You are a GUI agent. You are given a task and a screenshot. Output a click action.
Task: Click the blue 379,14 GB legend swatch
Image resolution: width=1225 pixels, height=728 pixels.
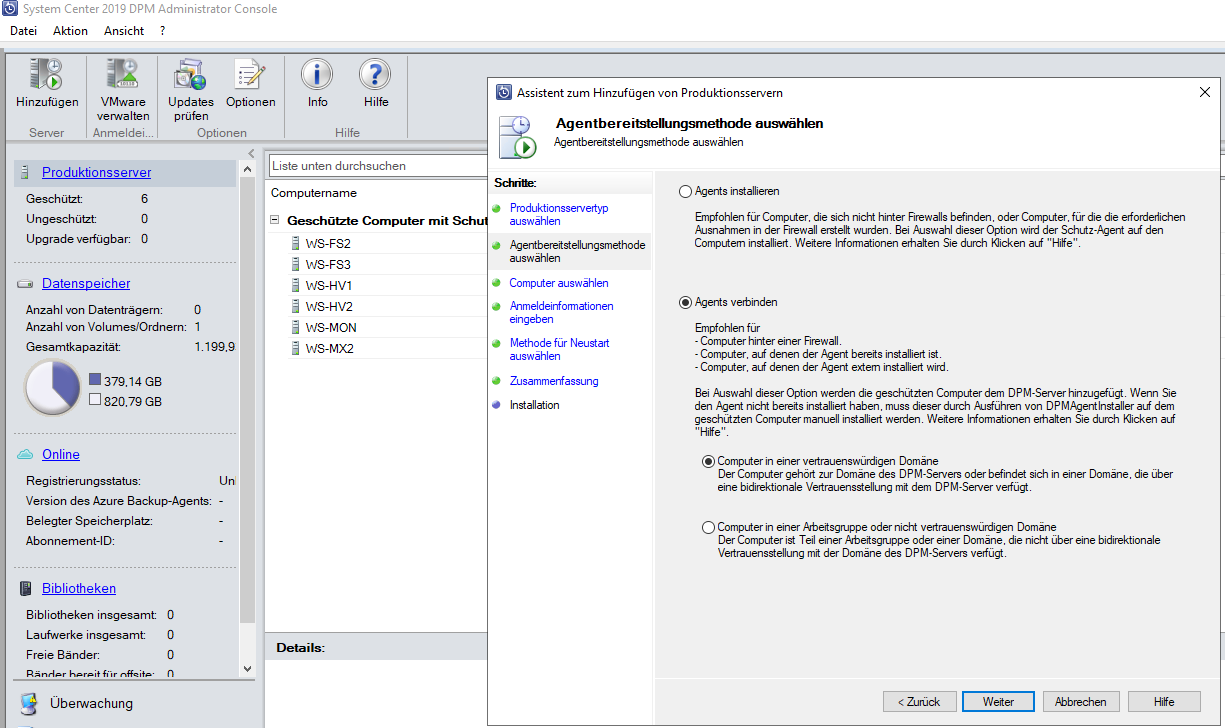95,380
